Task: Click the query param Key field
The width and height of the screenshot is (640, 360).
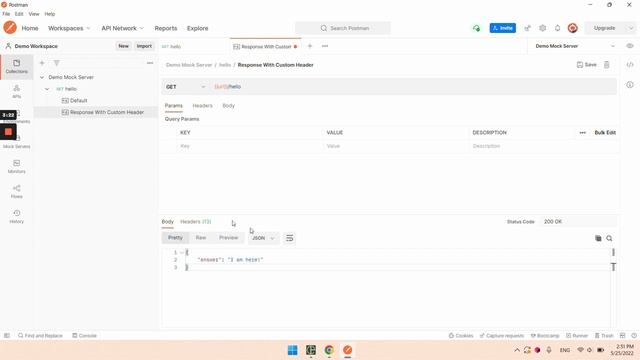Action: [249, 146]
